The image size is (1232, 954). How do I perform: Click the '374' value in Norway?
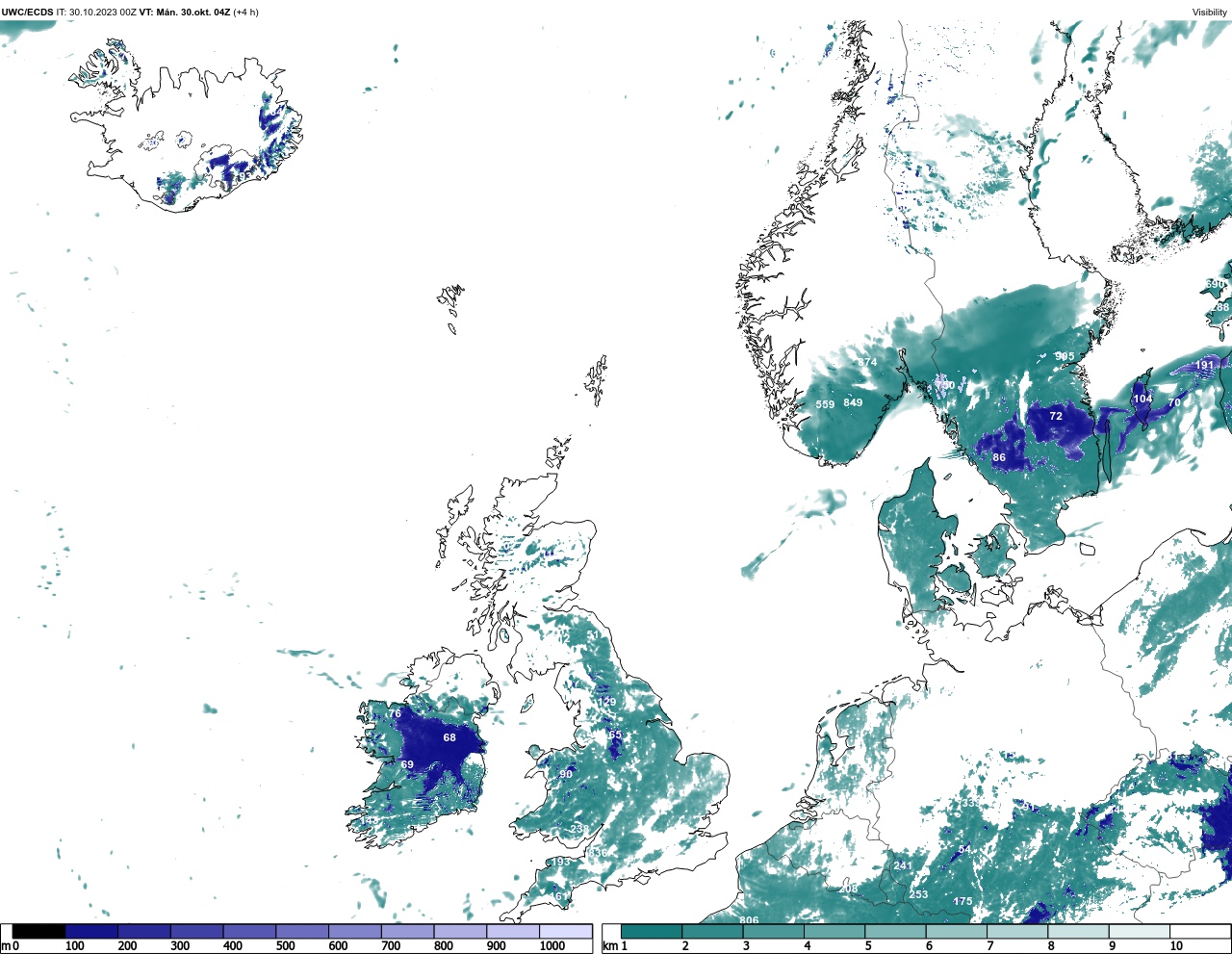tap(867, 362)
